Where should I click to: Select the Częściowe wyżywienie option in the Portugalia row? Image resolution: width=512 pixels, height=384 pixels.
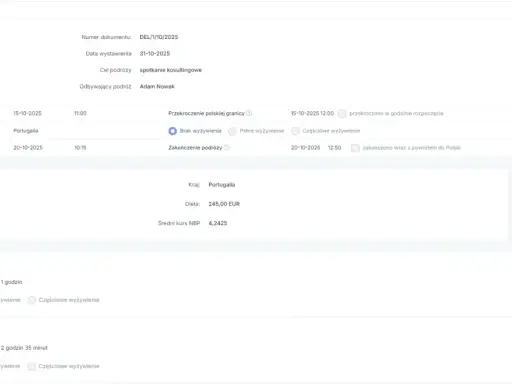click(295, 131)
